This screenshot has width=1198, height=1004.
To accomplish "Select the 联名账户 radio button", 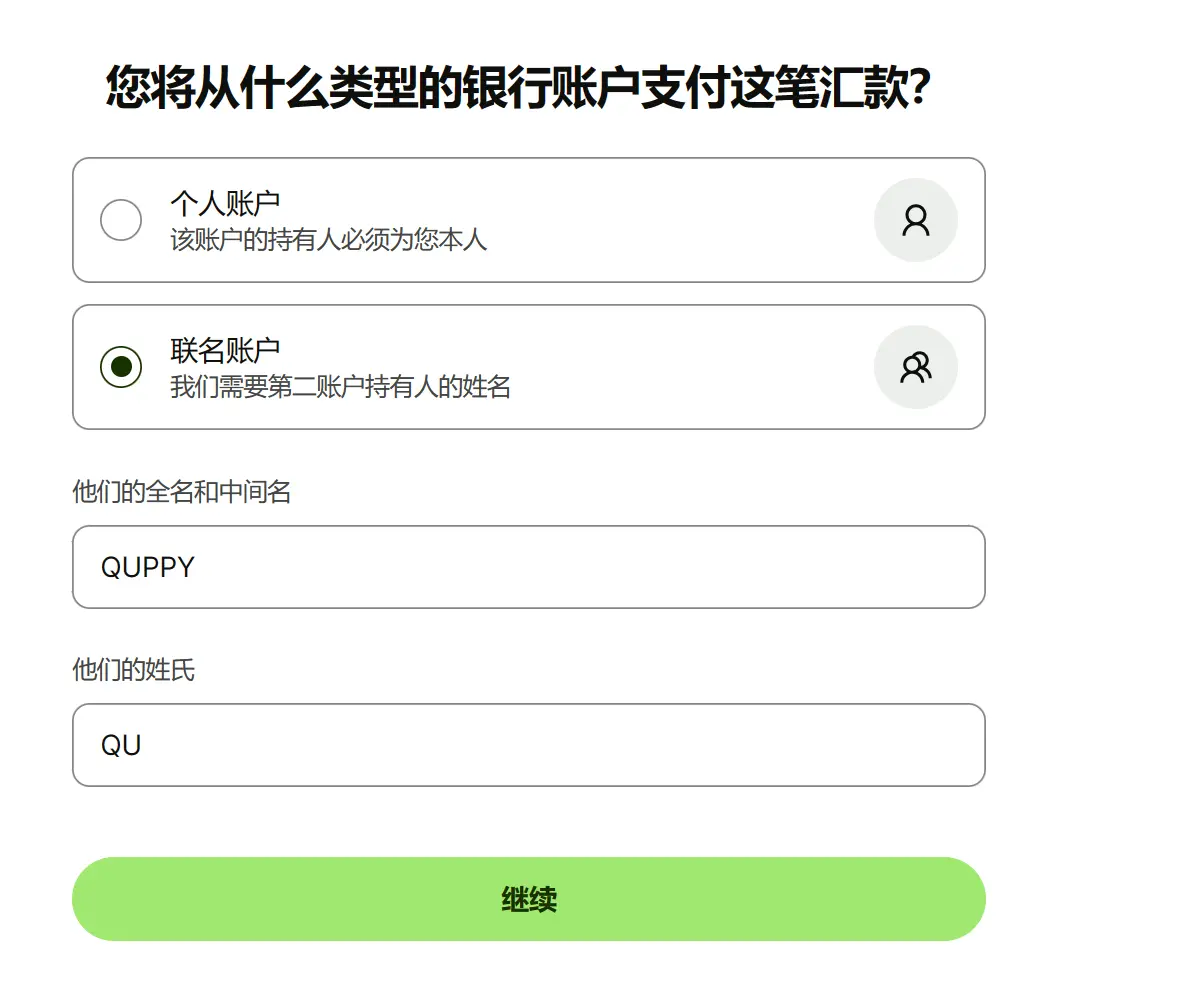I will pos(121,367).
